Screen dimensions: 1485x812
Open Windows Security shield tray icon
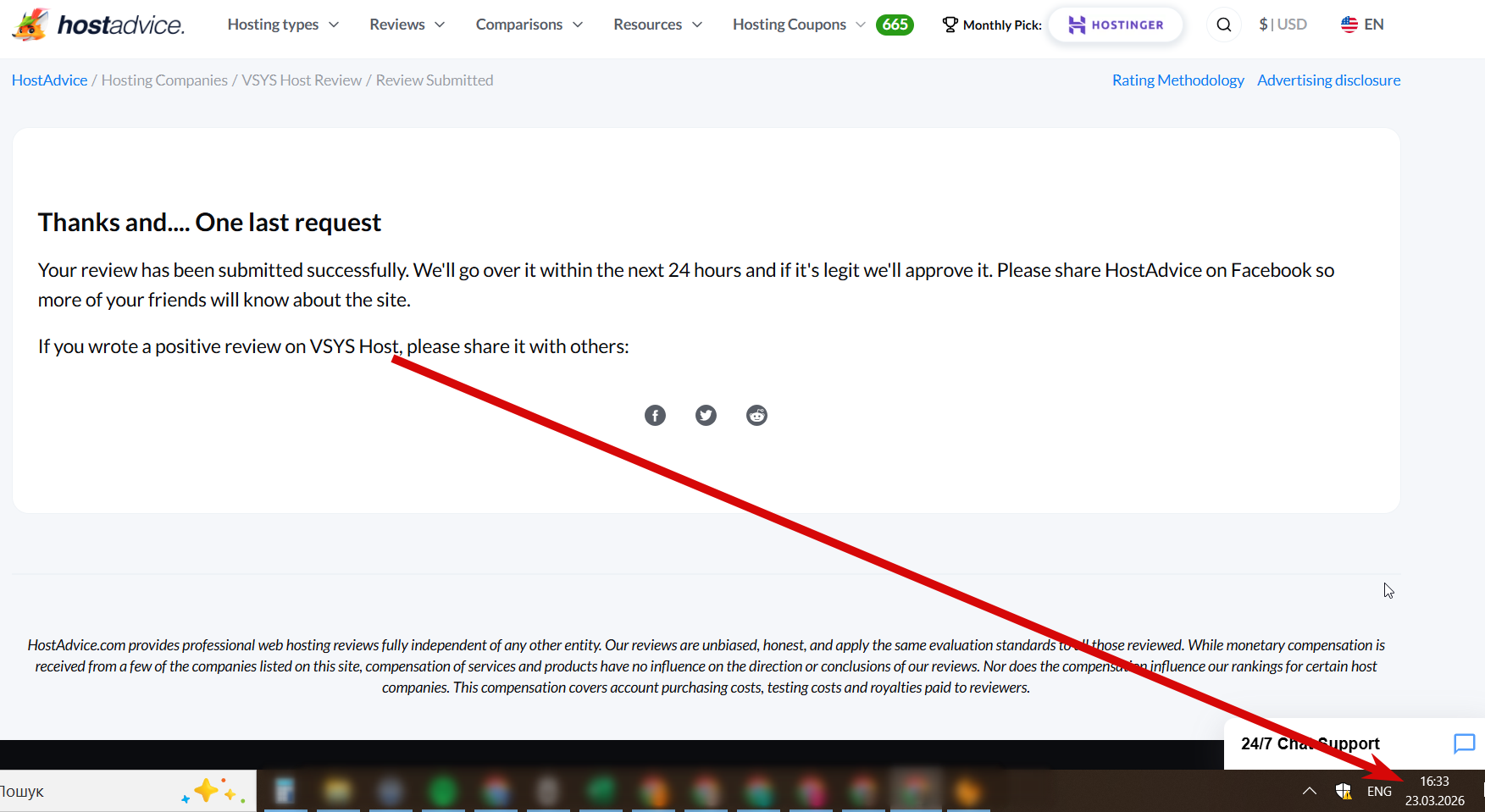pos(1344,791)
